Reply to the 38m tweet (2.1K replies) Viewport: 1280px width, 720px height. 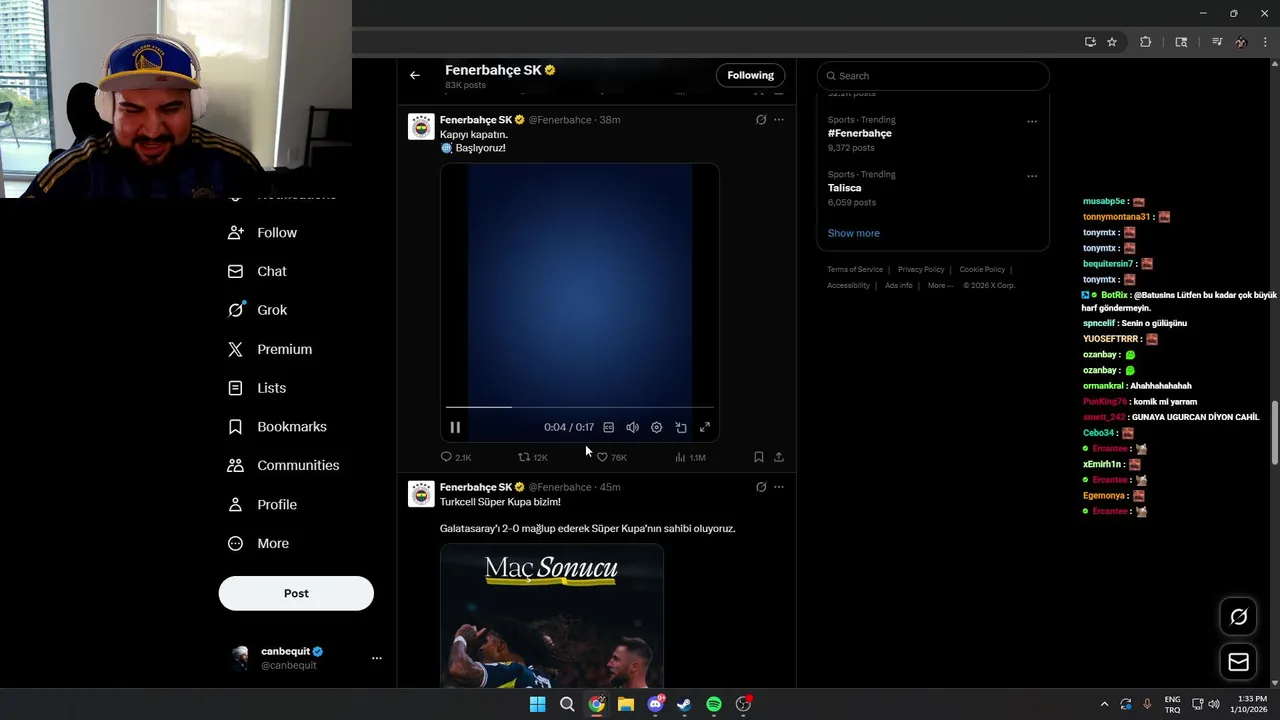456,457
